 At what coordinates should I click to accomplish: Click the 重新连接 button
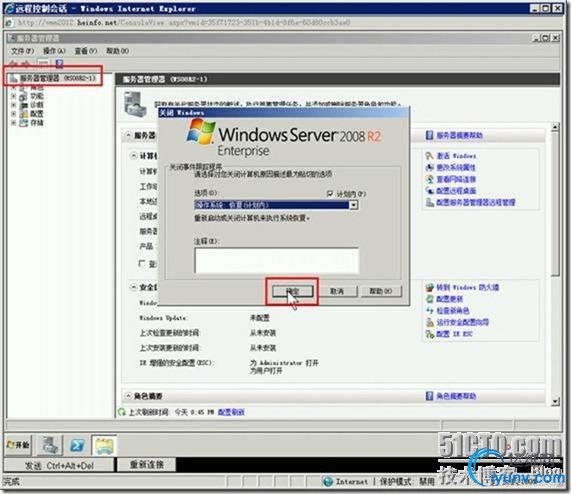tap(147, 465)
